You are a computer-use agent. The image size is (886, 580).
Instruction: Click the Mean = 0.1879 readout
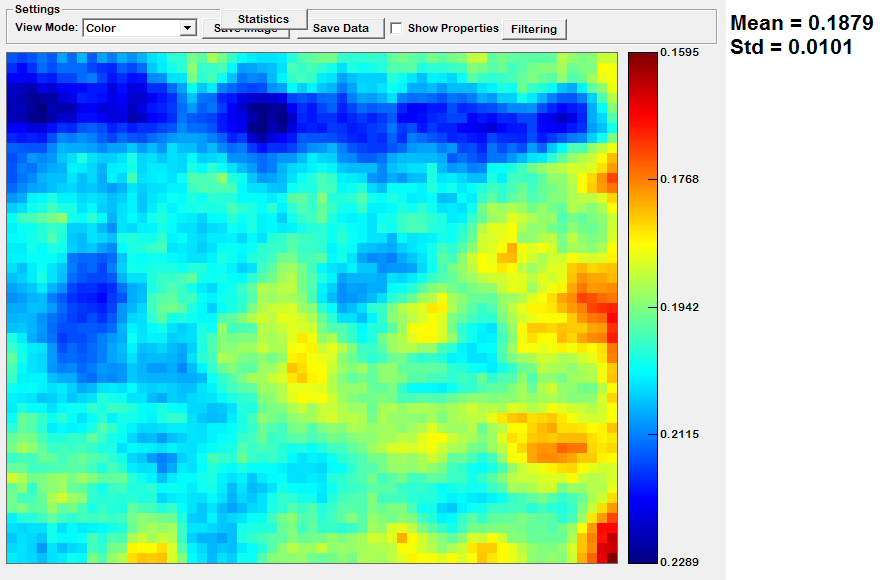[x=801, y=23]
